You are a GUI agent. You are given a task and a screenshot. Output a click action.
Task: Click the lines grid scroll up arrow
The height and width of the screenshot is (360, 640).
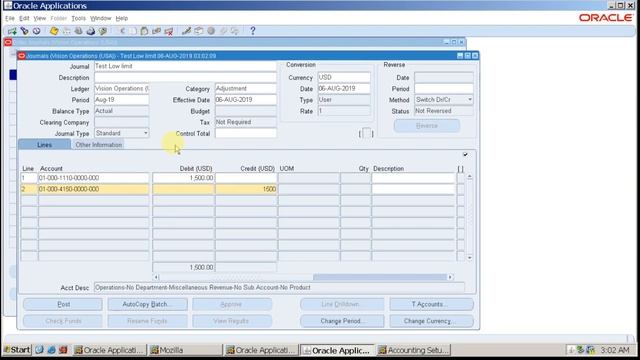(470, 177)
